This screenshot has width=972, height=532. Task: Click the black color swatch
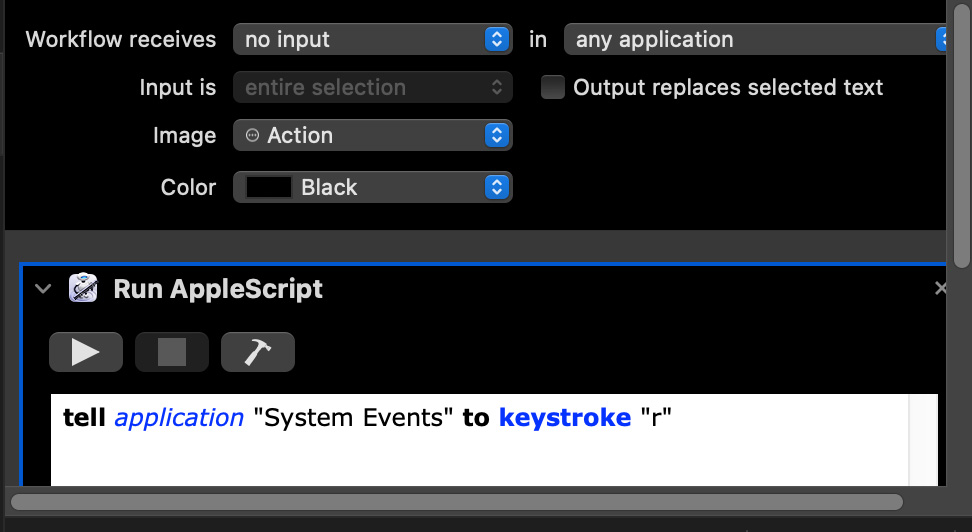coord(269,187)
